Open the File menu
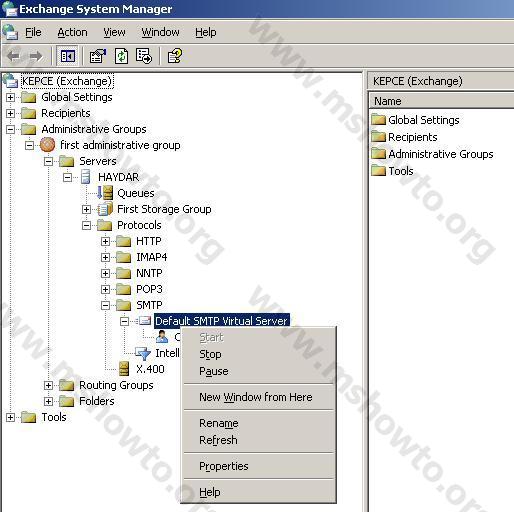This screenshot has height=512, width=514. point(33,32)
